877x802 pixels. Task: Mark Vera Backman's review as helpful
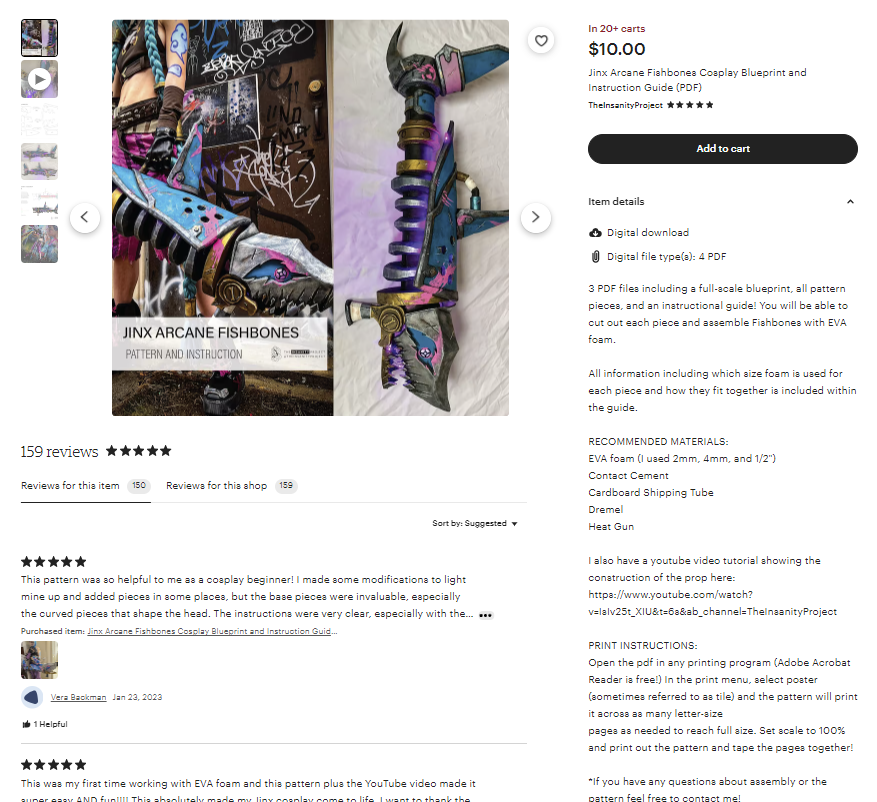pyautogui.click(x=45, y=724)
